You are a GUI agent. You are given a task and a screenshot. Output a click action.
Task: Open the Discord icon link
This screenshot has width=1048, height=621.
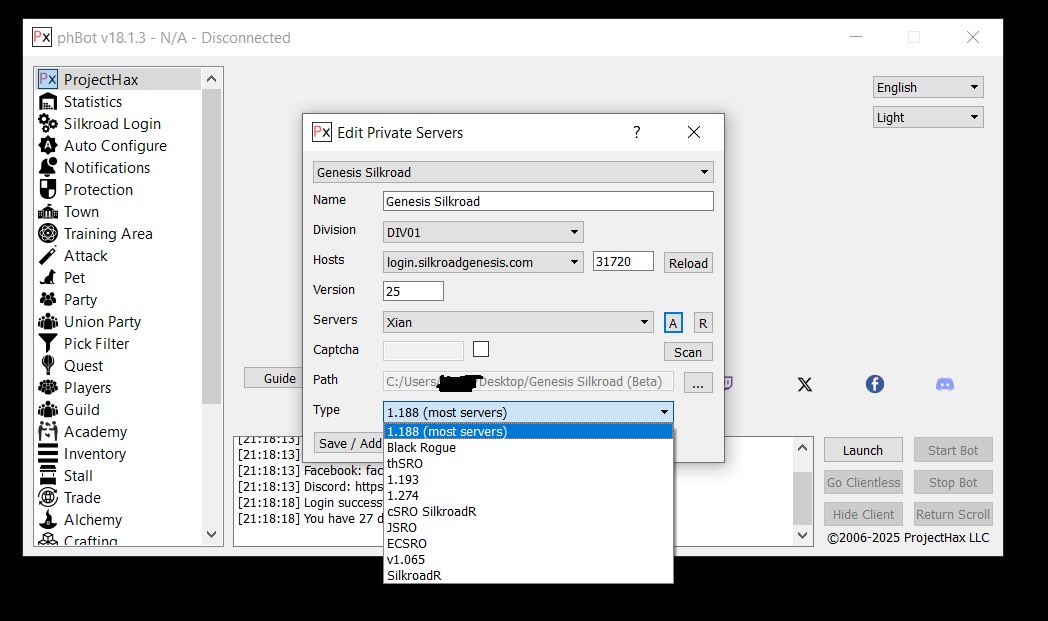(944, 384)
